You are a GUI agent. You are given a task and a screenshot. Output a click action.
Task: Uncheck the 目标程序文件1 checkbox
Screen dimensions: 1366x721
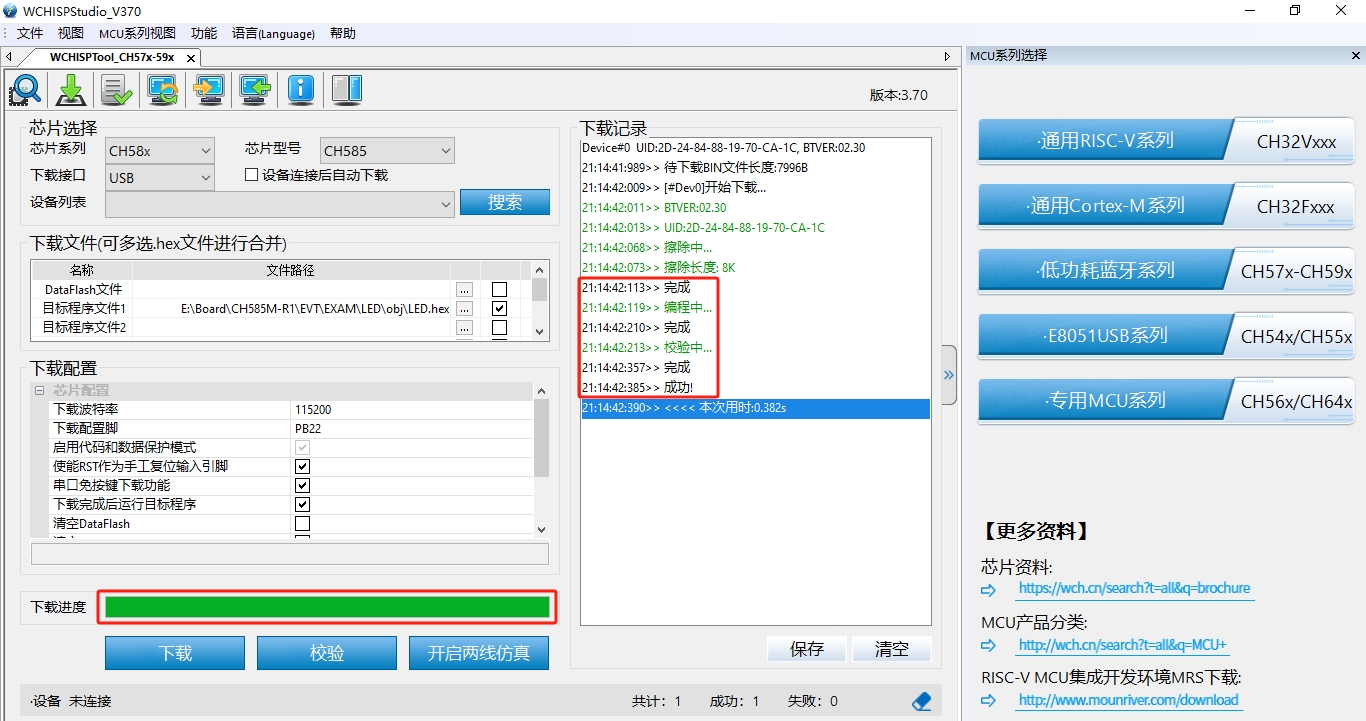pos(499,309)
